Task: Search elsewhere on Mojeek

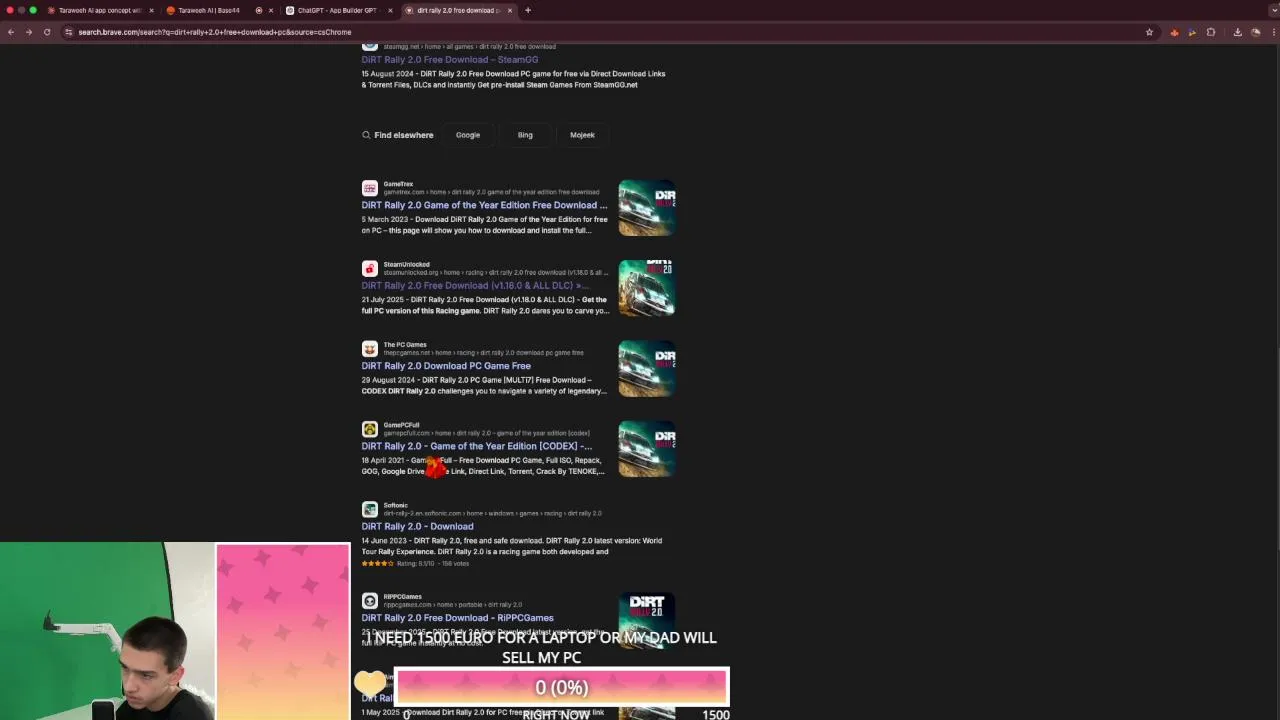Action: (582, 135)
